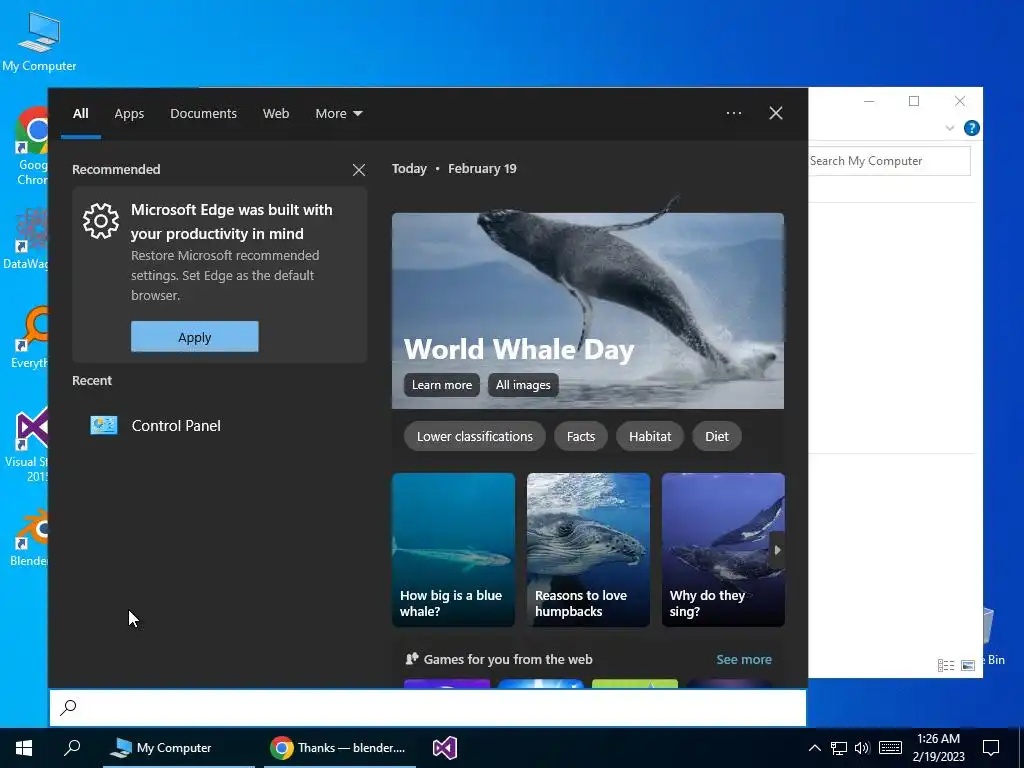Open the Recycle Bin on the desktop
This screenshot has height=768, width=1024.
[x=992, y=637]
